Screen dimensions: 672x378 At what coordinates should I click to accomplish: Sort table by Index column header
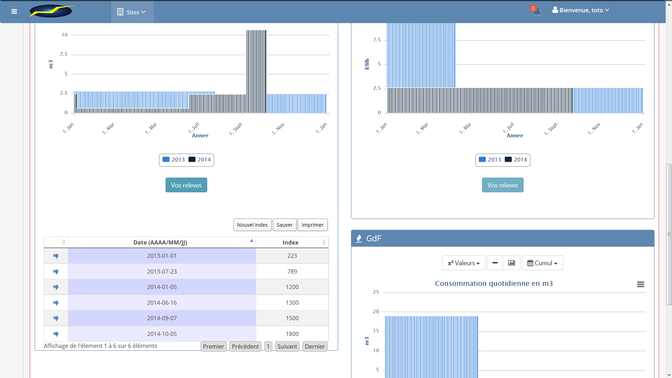coord(292,242)
